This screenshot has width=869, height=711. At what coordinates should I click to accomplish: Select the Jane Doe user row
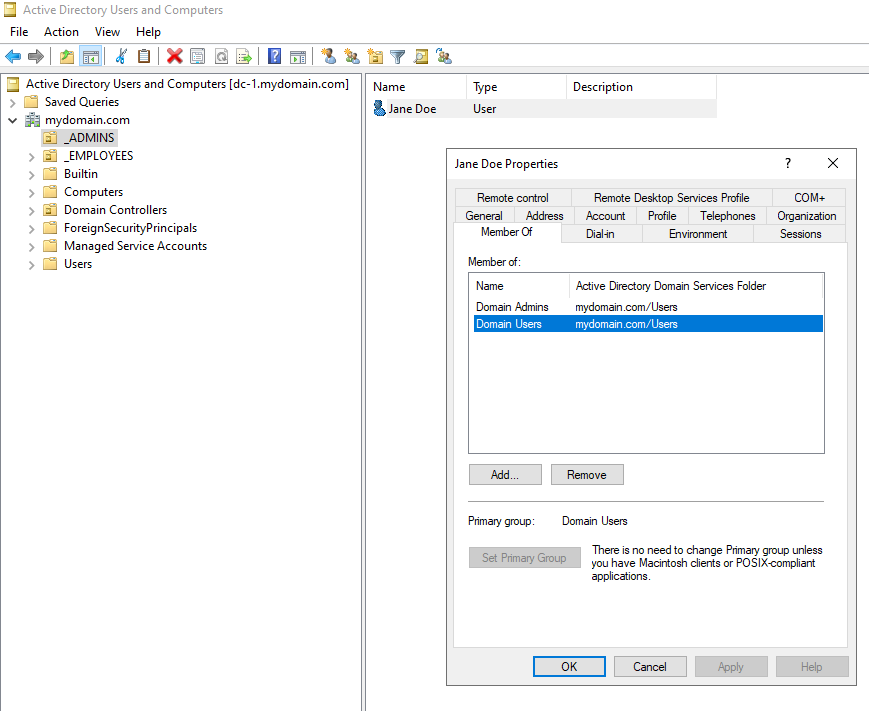point(543,109)
